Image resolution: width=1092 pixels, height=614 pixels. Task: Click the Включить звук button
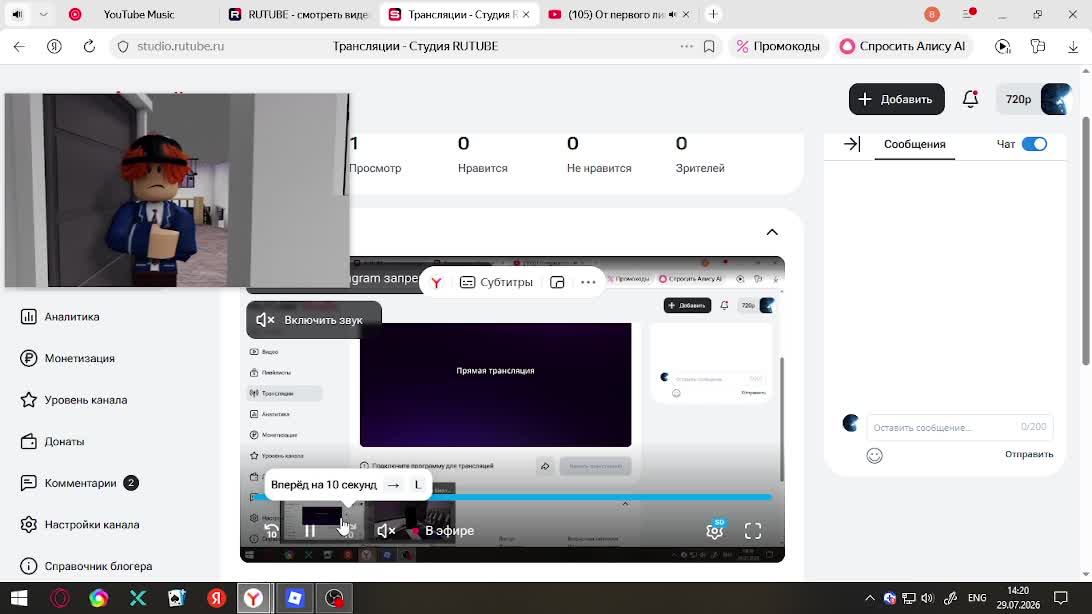point(314,320)
